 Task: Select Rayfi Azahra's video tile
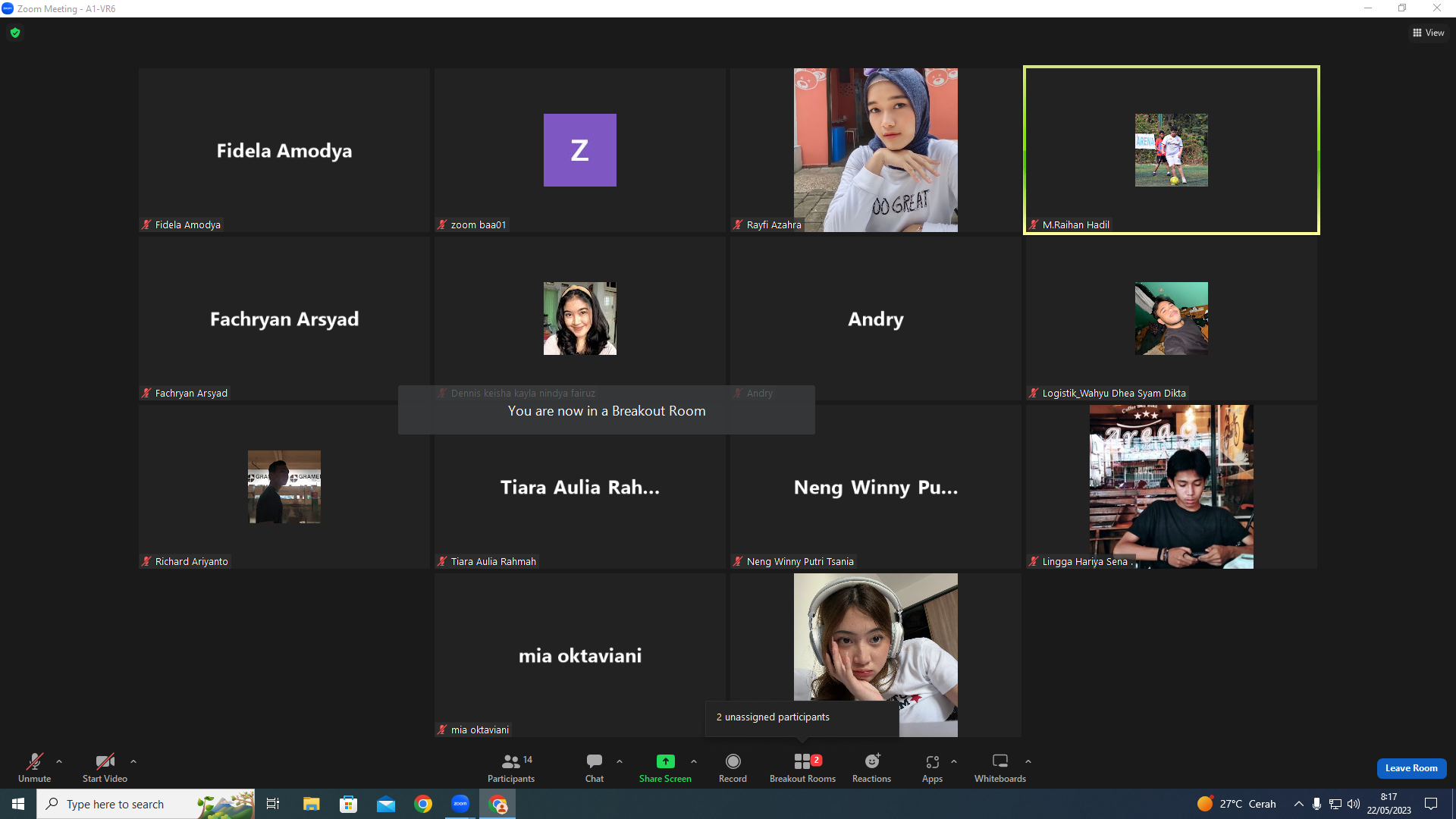pos(876,150)
